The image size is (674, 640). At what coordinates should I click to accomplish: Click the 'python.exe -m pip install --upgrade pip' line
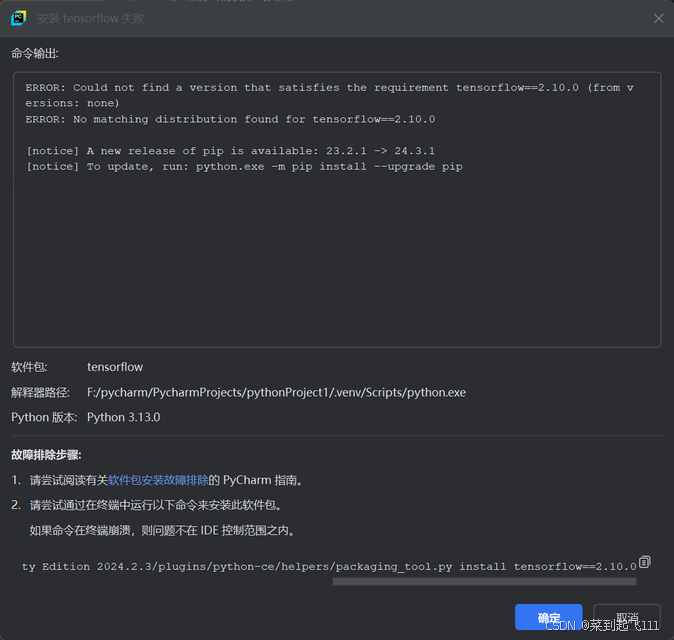244,167
